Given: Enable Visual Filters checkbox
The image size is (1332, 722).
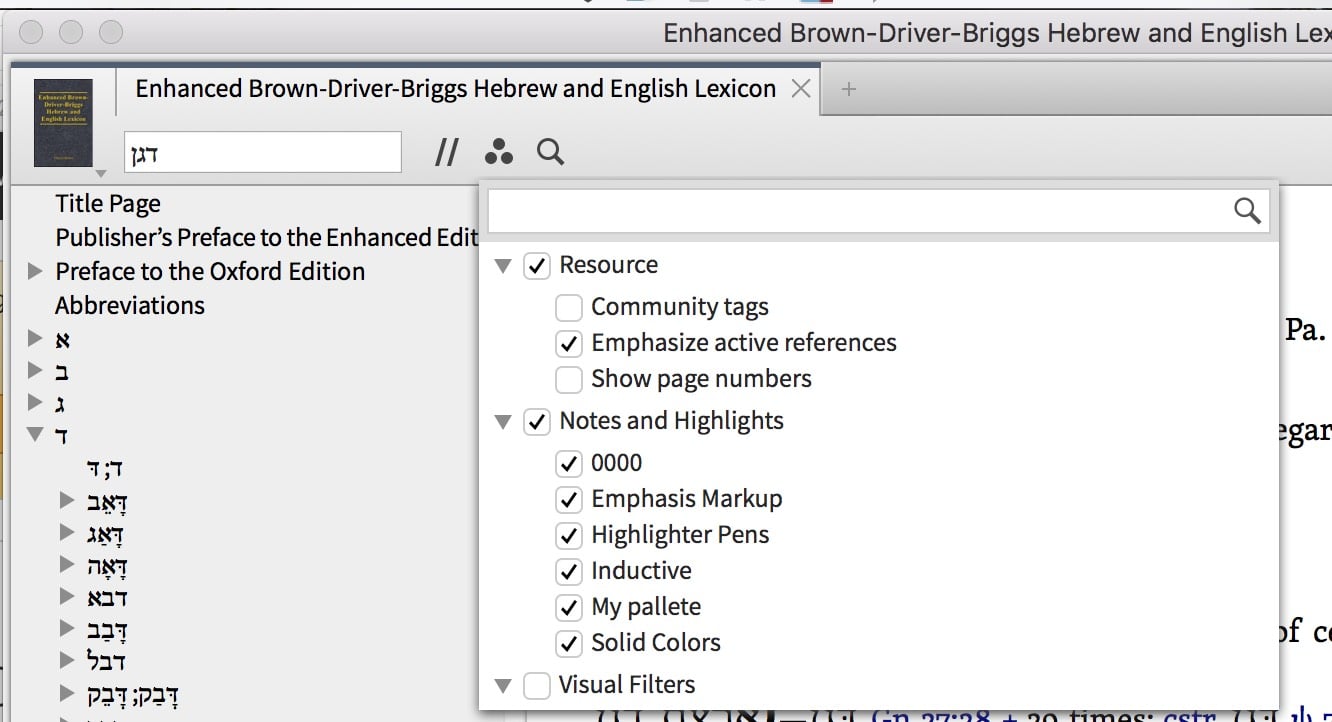Looking at the screenshot, I should point(537,686).
